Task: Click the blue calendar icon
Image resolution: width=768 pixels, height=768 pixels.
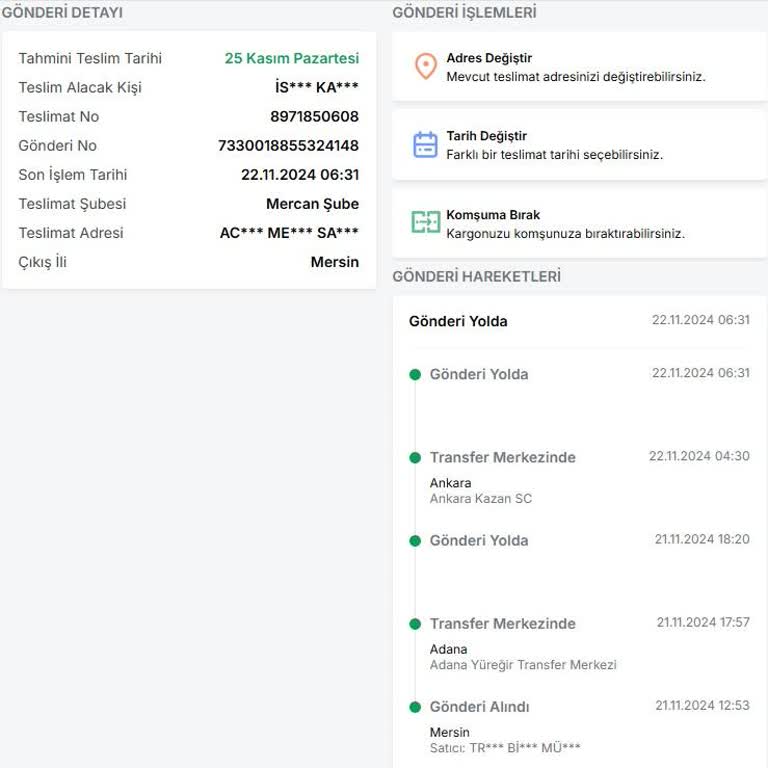Action: coord(425,144)
